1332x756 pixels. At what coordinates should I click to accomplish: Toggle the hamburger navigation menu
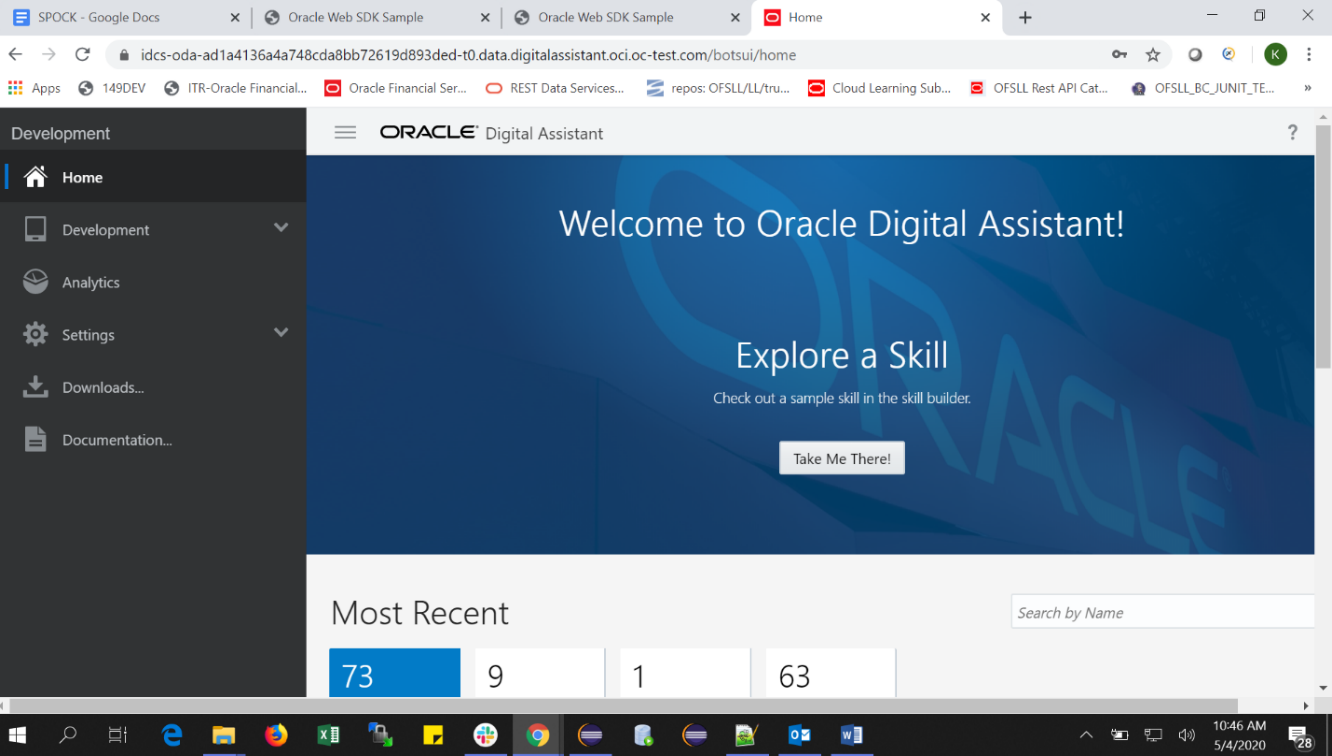[x=345, y=132]
